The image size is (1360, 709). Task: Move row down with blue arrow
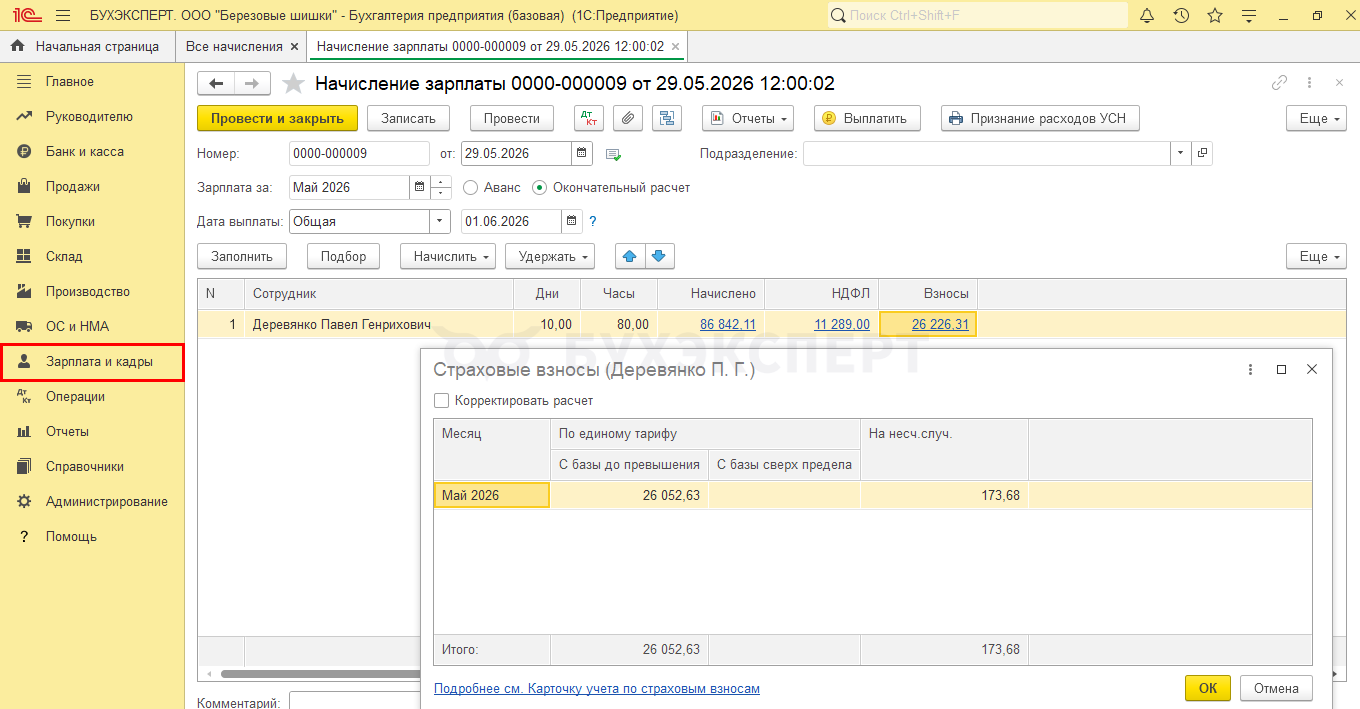coord(659,256)
